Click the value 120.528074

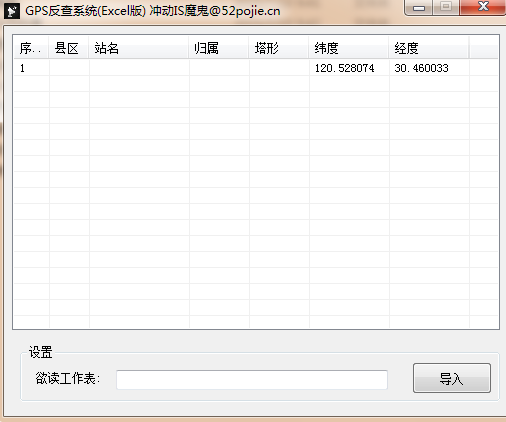coord(344,68)
